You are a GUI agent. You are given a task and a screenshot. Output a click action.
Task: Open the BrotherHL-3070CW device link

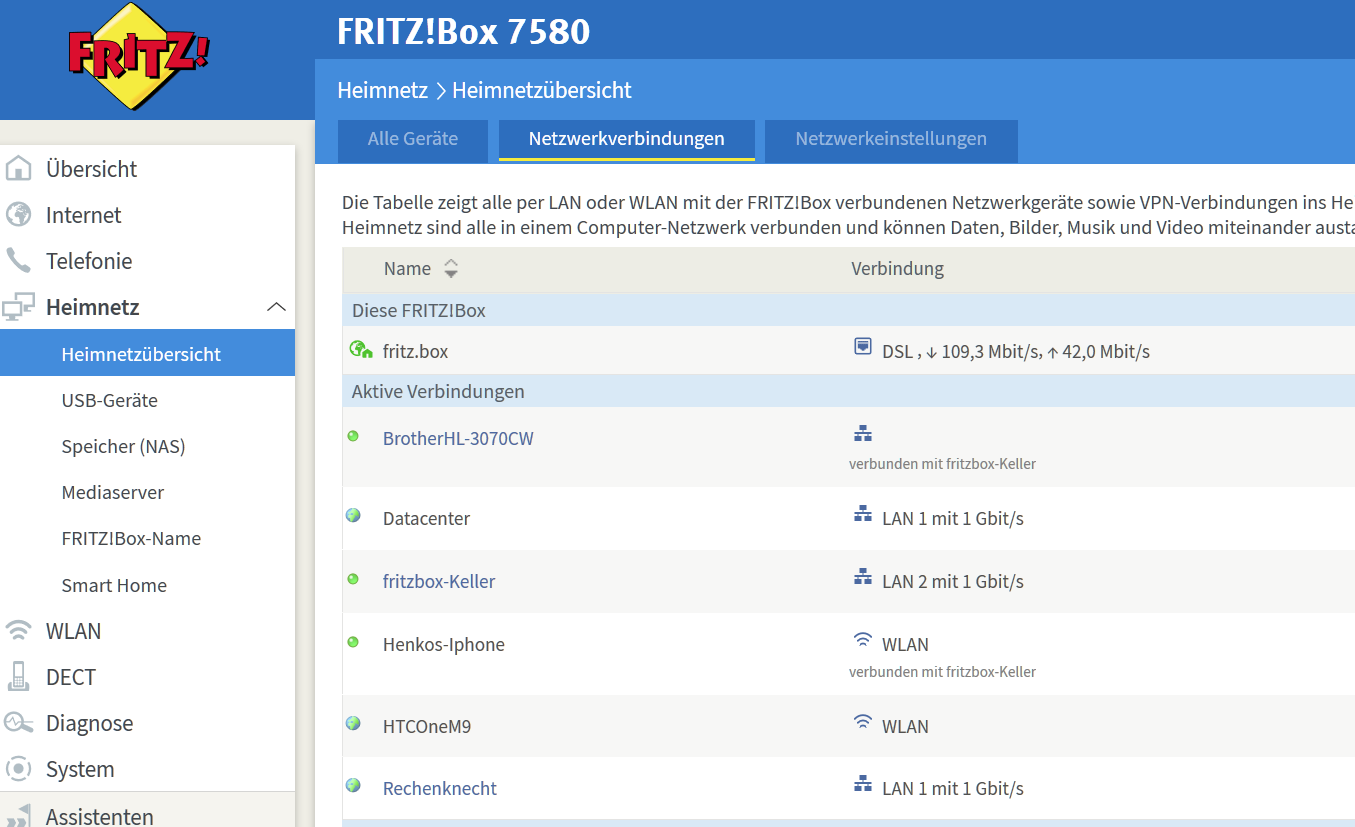[458, 438]
